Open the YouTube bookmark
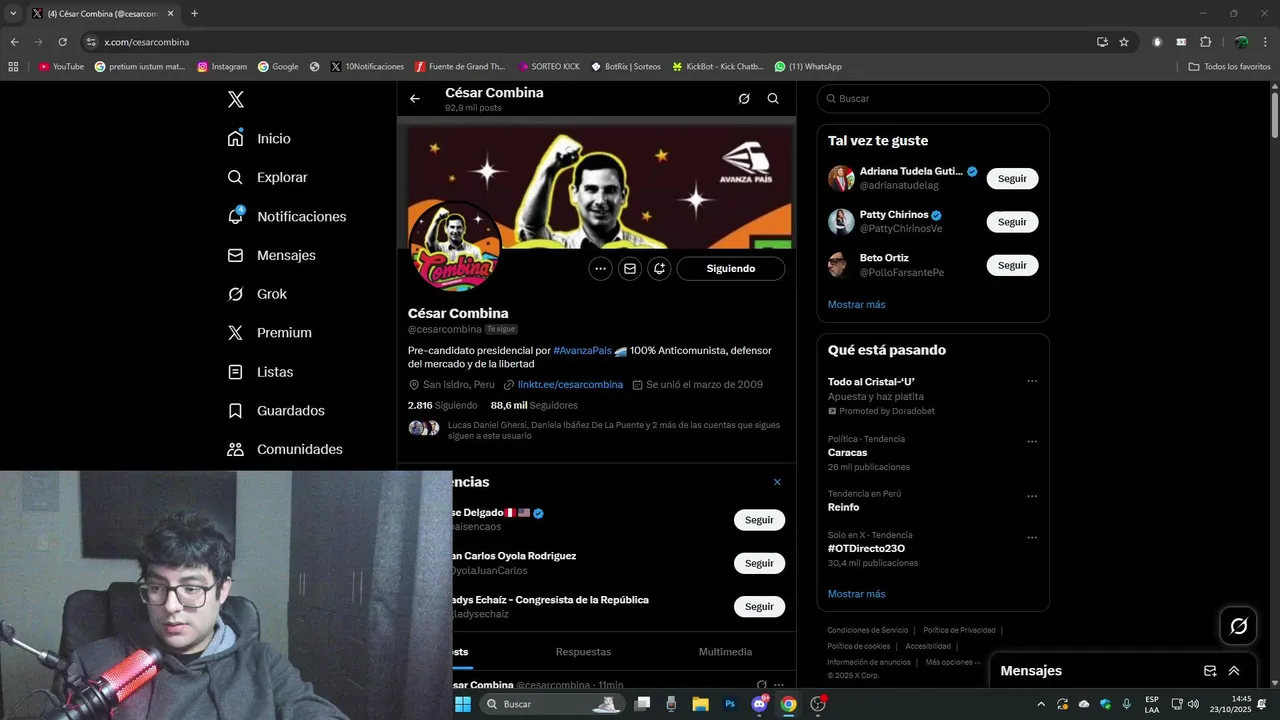This screenshot has width=1280, height=720. click(61, 67)
